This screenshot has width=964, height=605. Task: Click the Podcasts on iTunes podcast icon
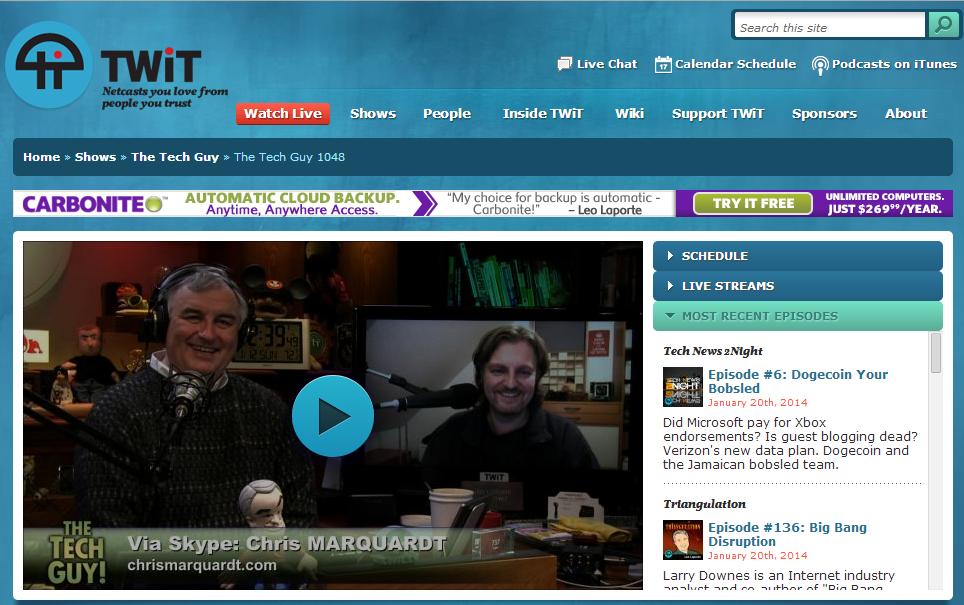pos(820,65)
